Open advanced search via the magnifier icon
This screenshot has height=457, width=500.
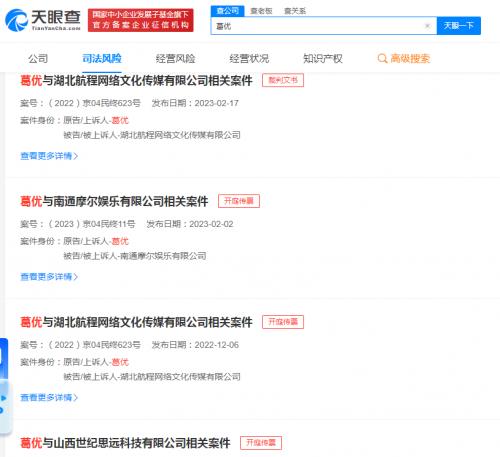(382, 59)
